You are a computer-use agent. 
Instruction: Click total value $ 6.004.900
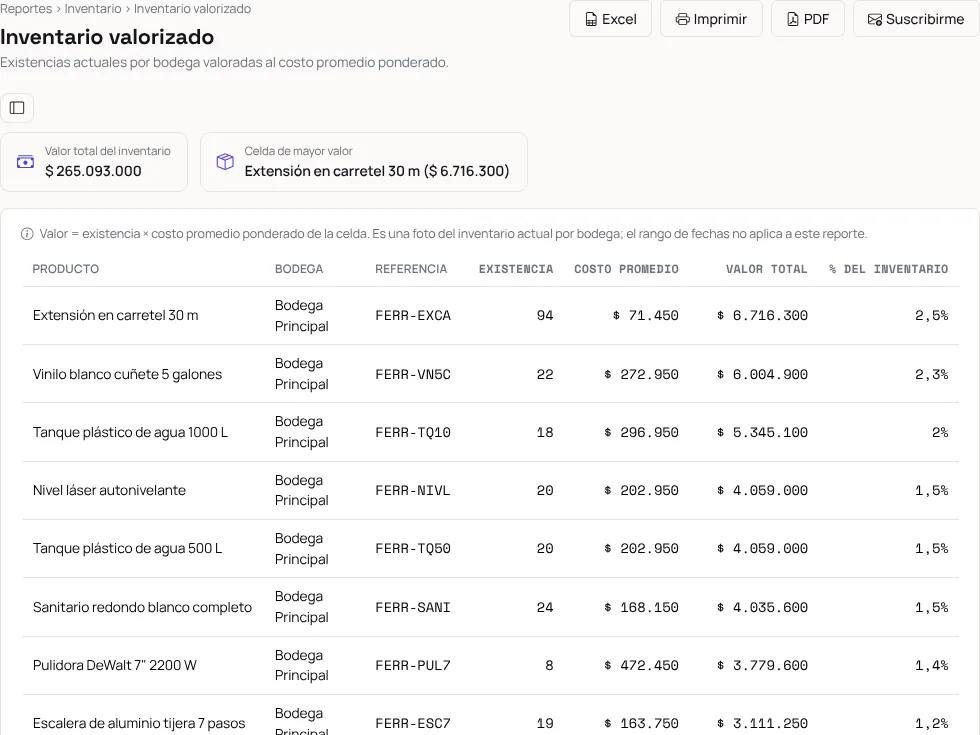tap(762, 374)
